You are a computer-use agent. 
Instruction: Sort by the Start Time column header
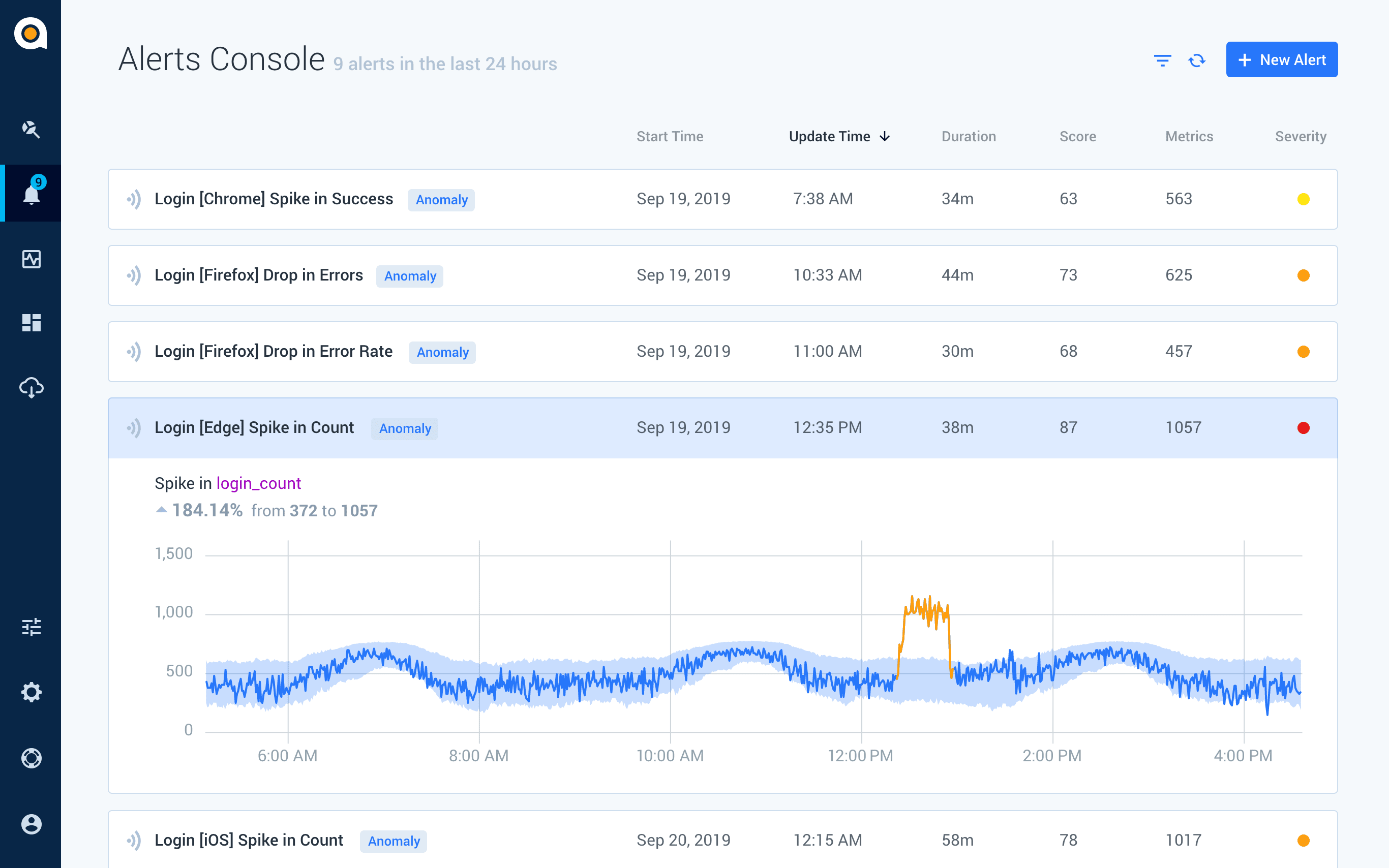(x=670, y=137)
